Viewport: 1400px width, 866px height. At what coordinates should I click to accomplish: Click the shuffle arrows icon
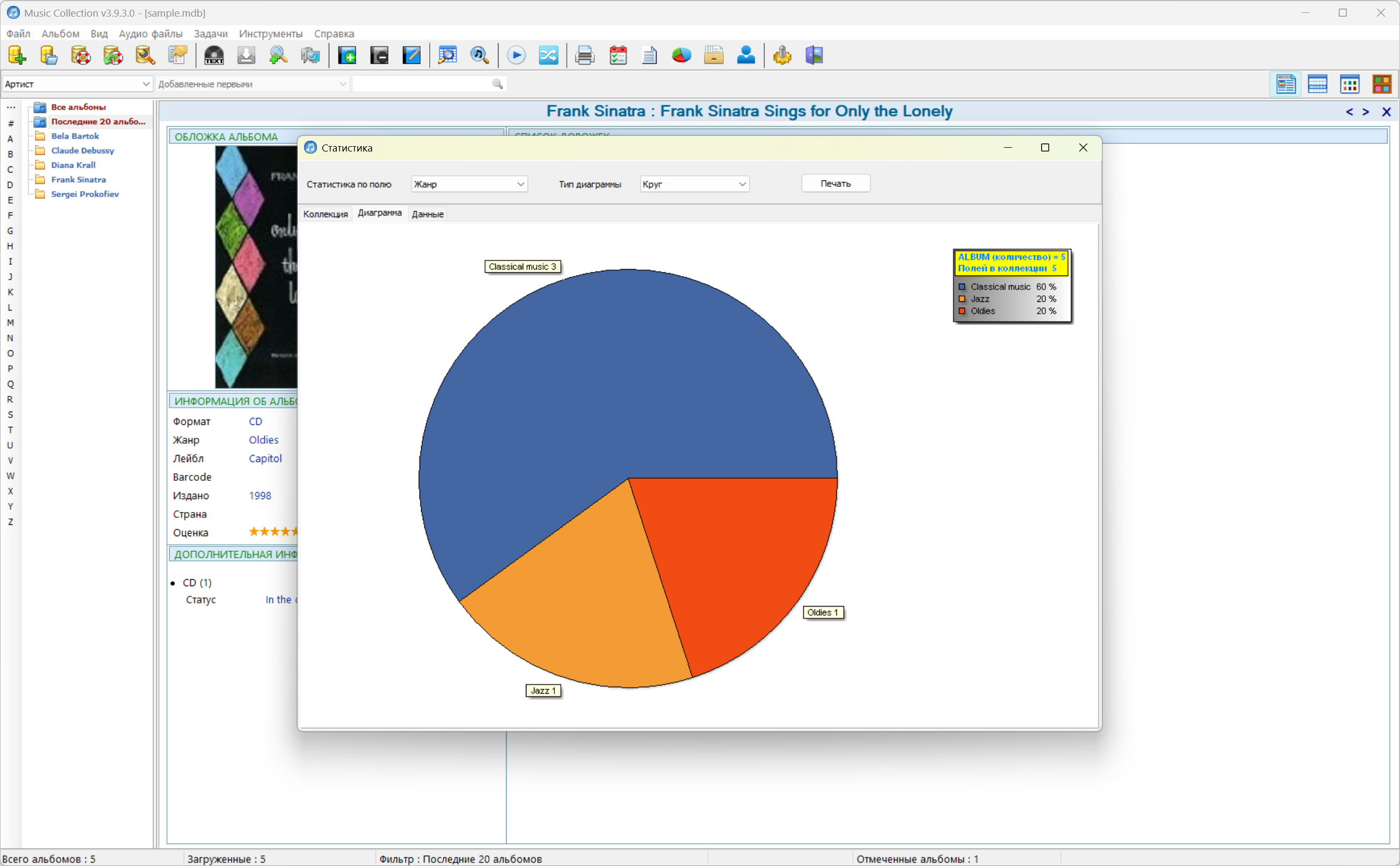[548, 55]
